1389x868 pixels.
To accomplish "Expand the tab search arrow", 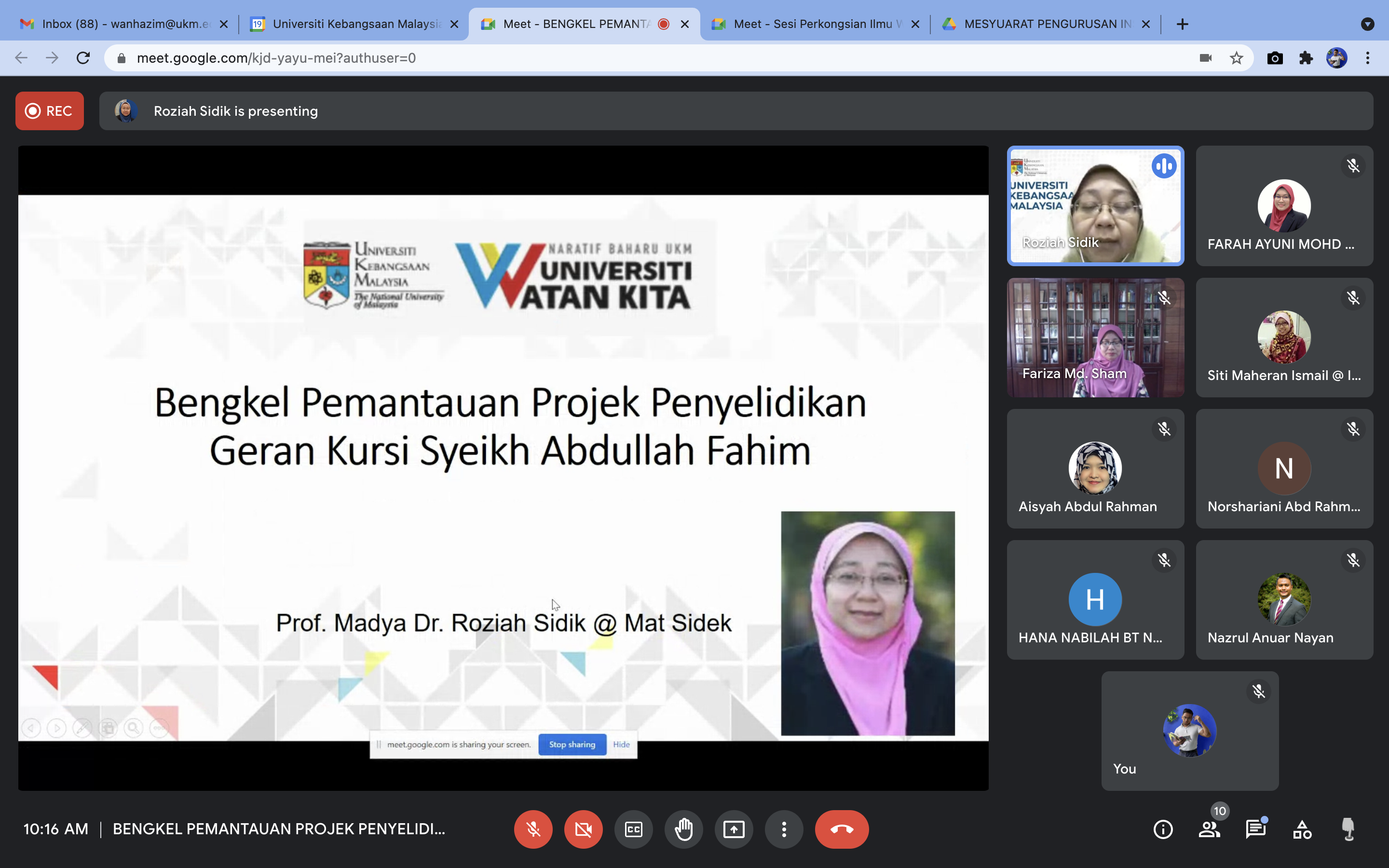I will (1367, 24).
